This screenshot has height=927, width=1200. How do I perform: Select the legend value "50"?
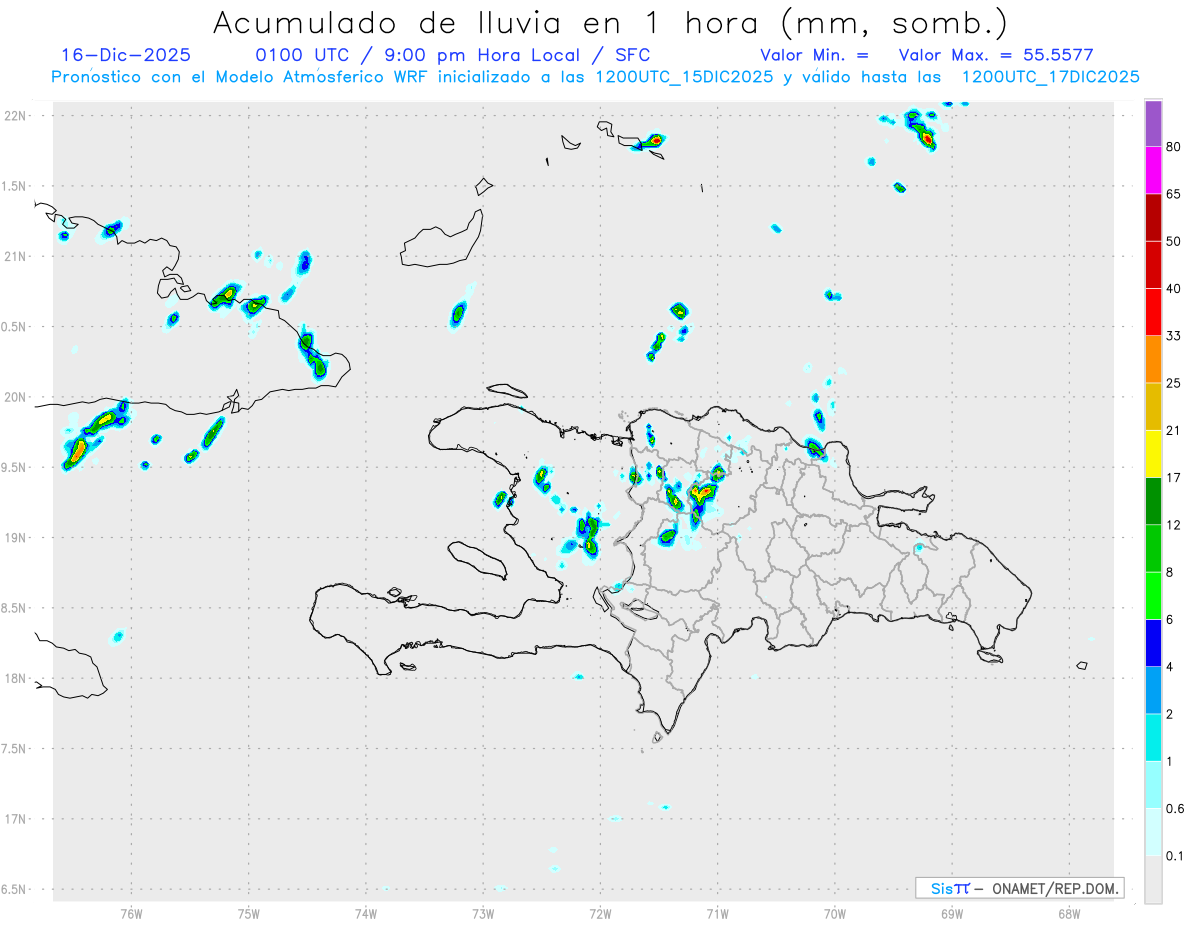point(1173,241)
